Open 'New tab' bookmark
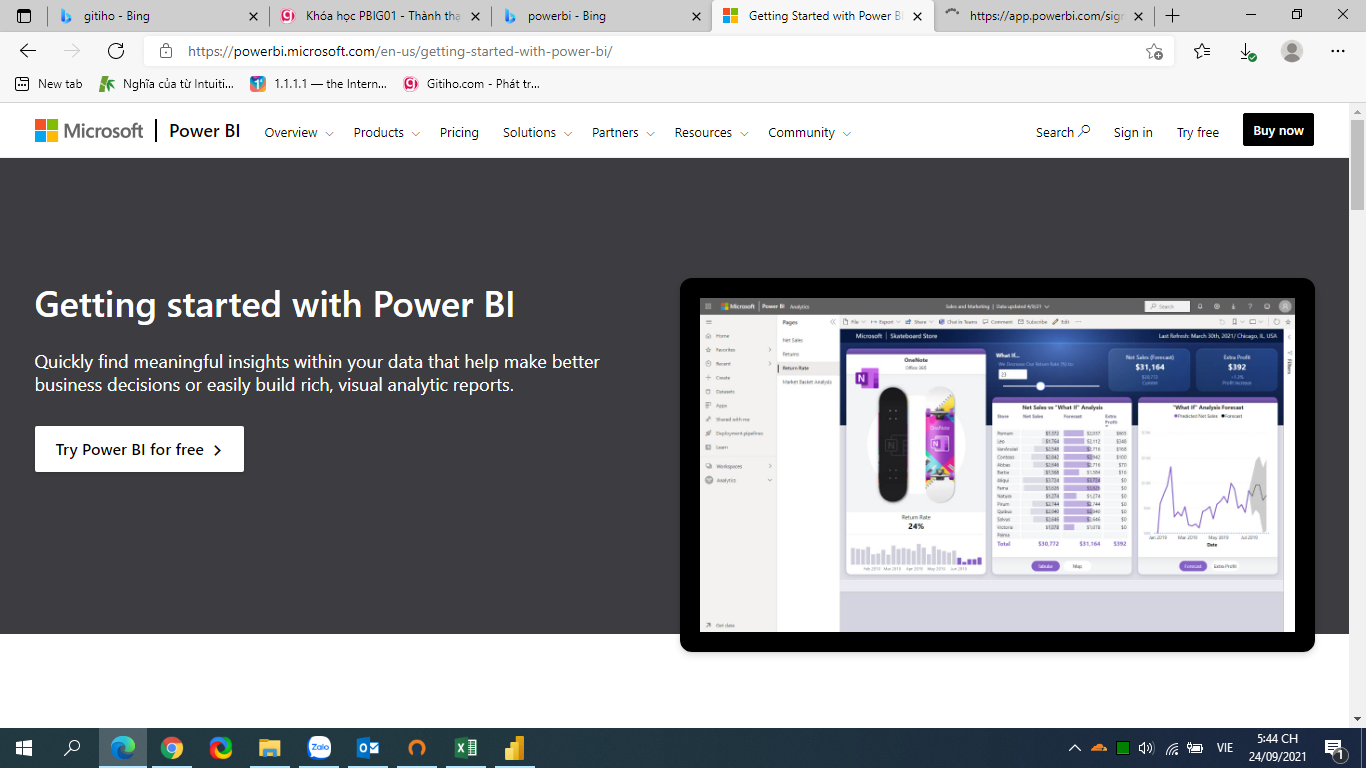 pyautogui.click(x=49, y=84)
